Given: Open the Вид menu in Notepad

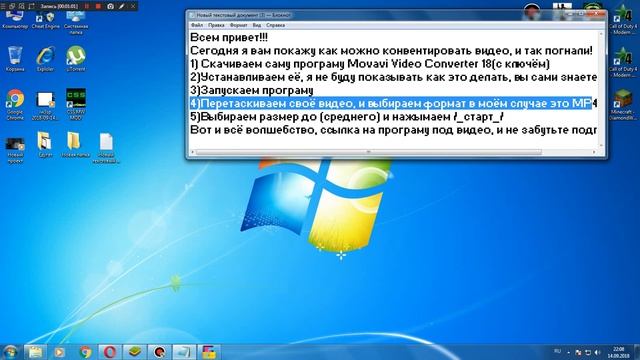Looking at the screenshot, I should (256, 25).
